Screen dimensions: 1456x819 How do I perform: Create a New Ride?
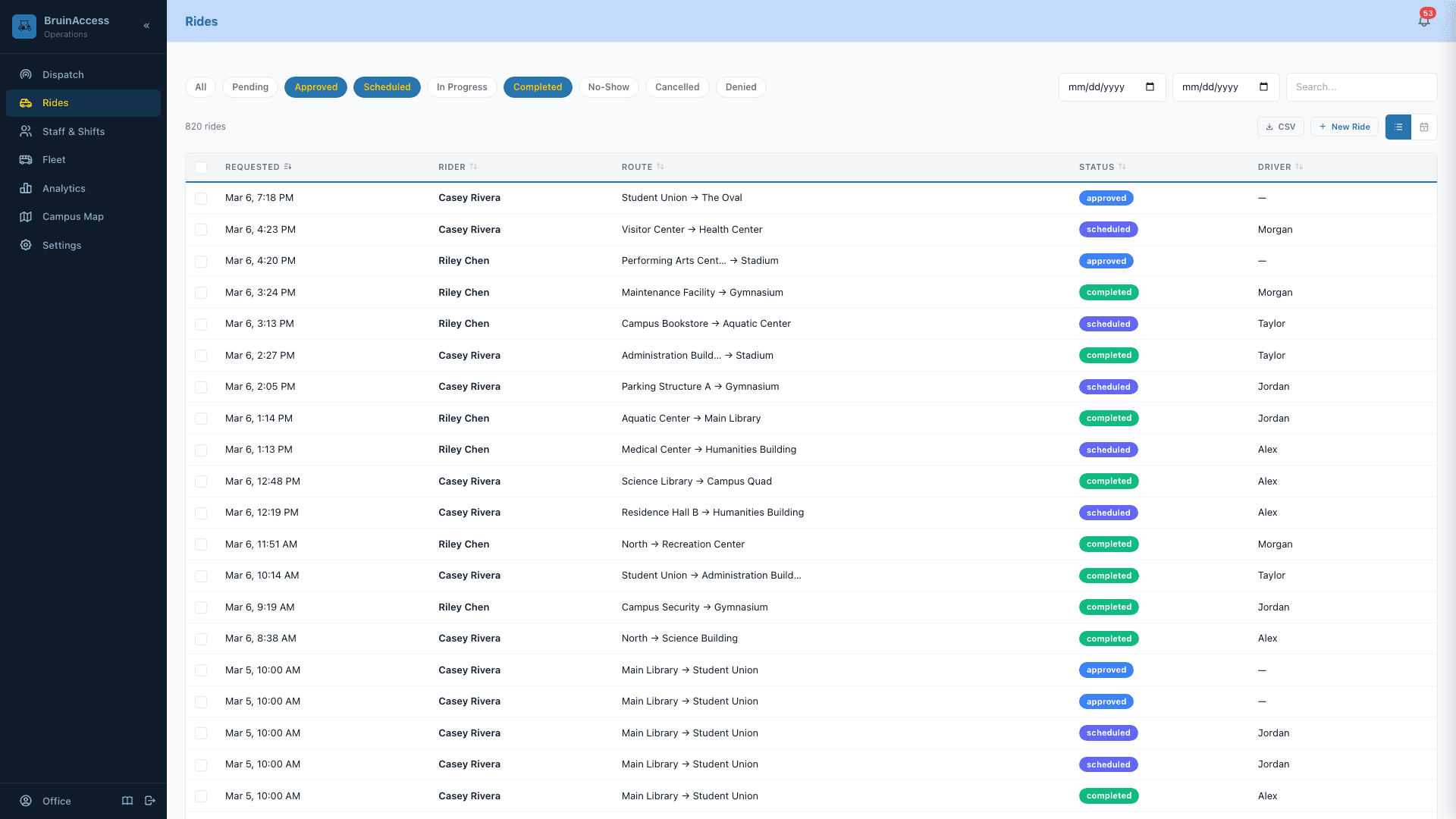[x=1345, y=127]
